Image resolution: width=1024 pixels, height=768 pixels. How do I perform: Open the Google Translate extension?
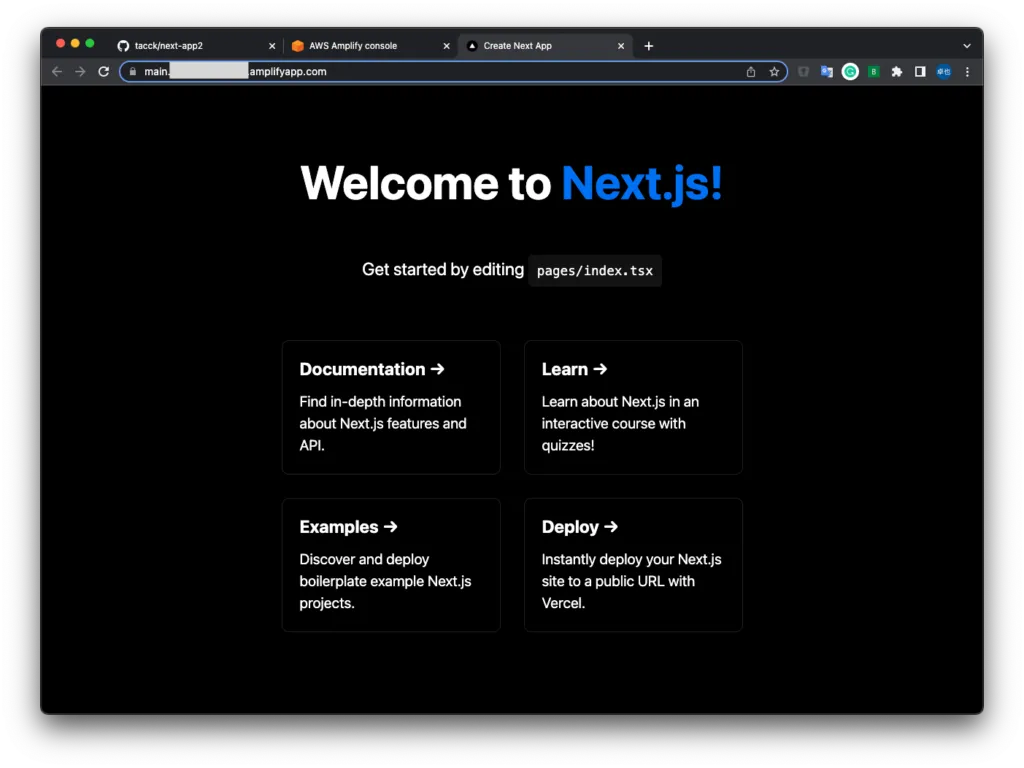[x=827, y=72]
